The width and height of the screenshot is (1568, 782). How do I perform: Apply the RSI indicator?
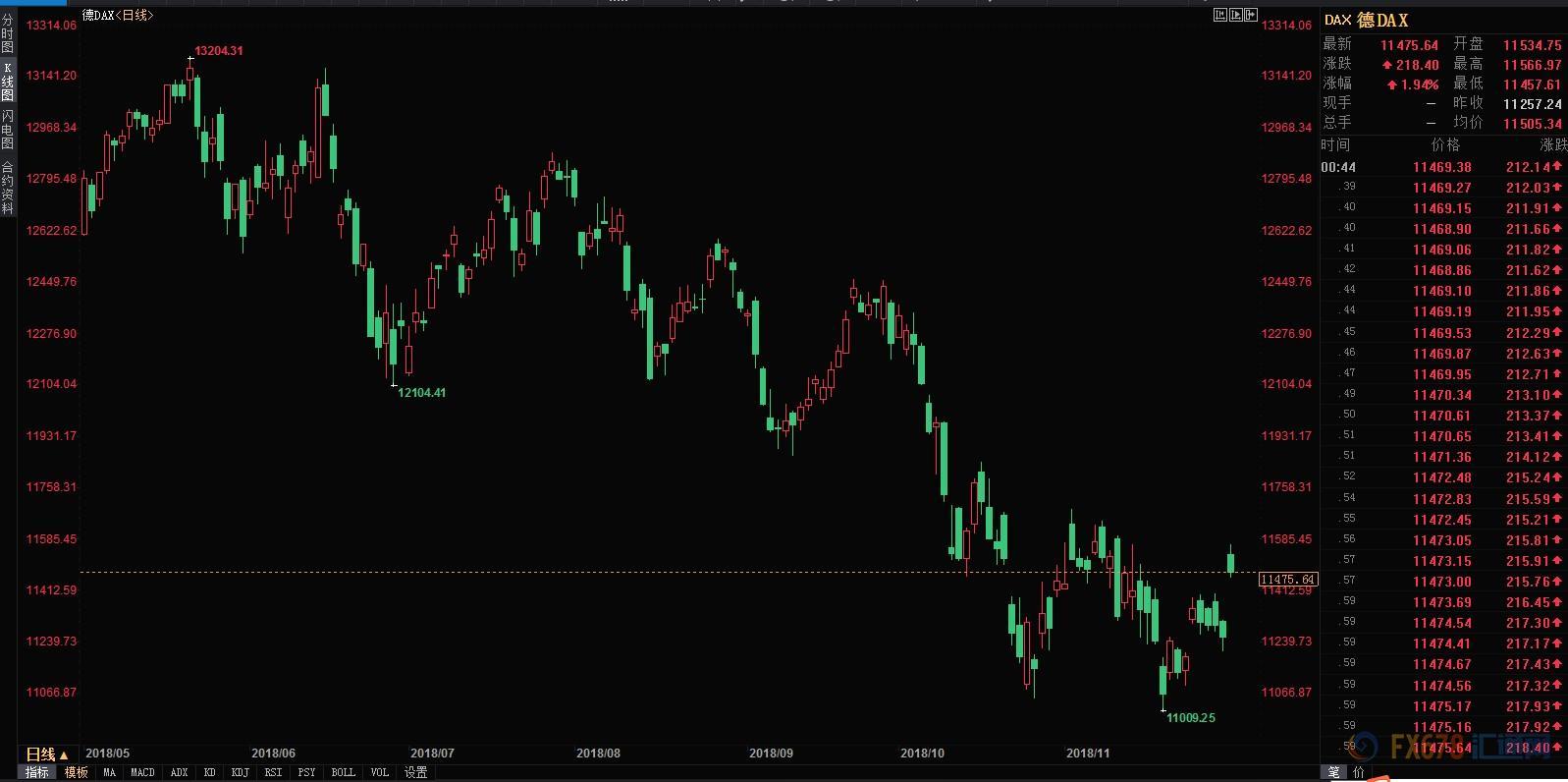(x=273, y=773)
